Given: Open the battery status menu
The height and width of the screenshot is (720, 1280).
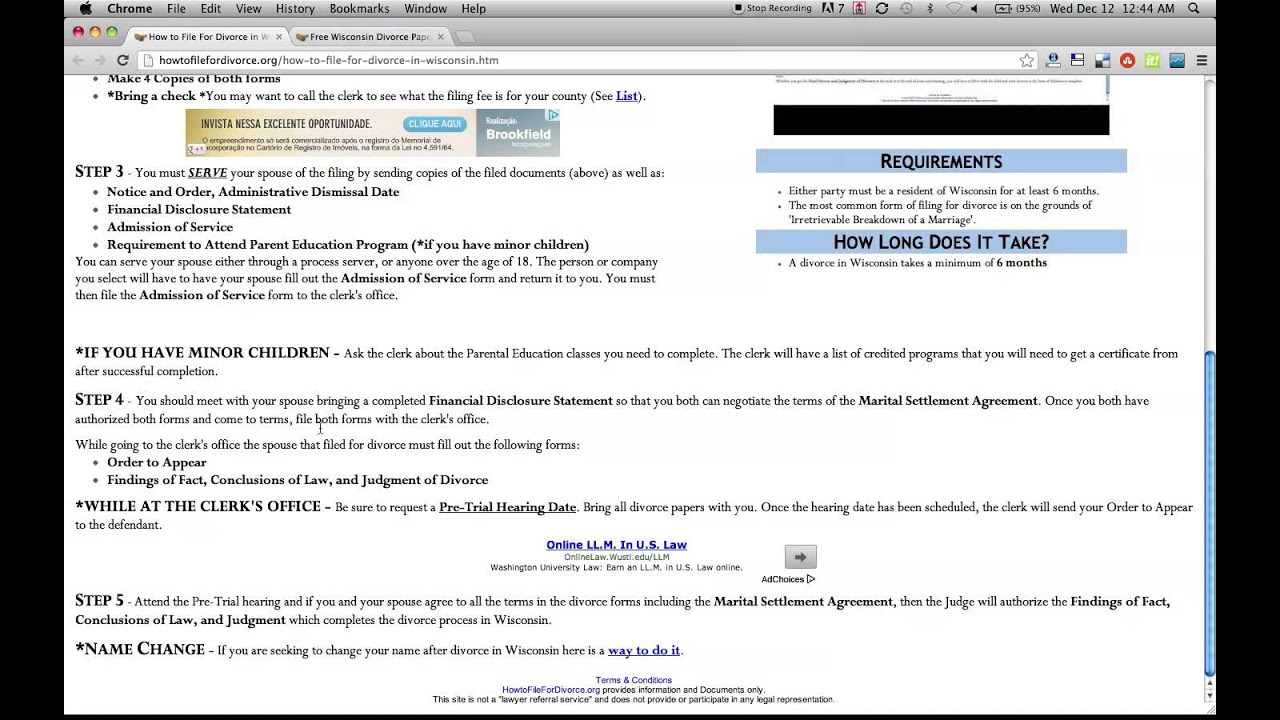Looking at the screenshot, I should tap(1018, 8).
